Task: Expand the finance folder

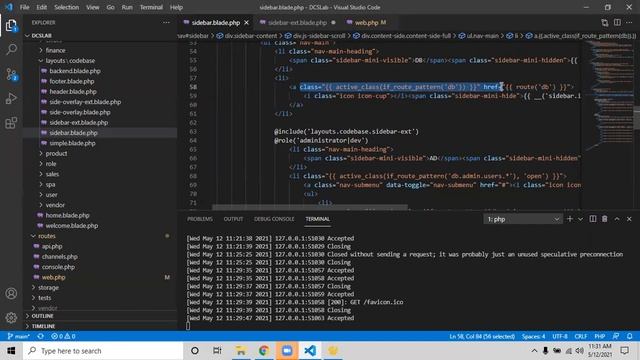Action: 55,50
